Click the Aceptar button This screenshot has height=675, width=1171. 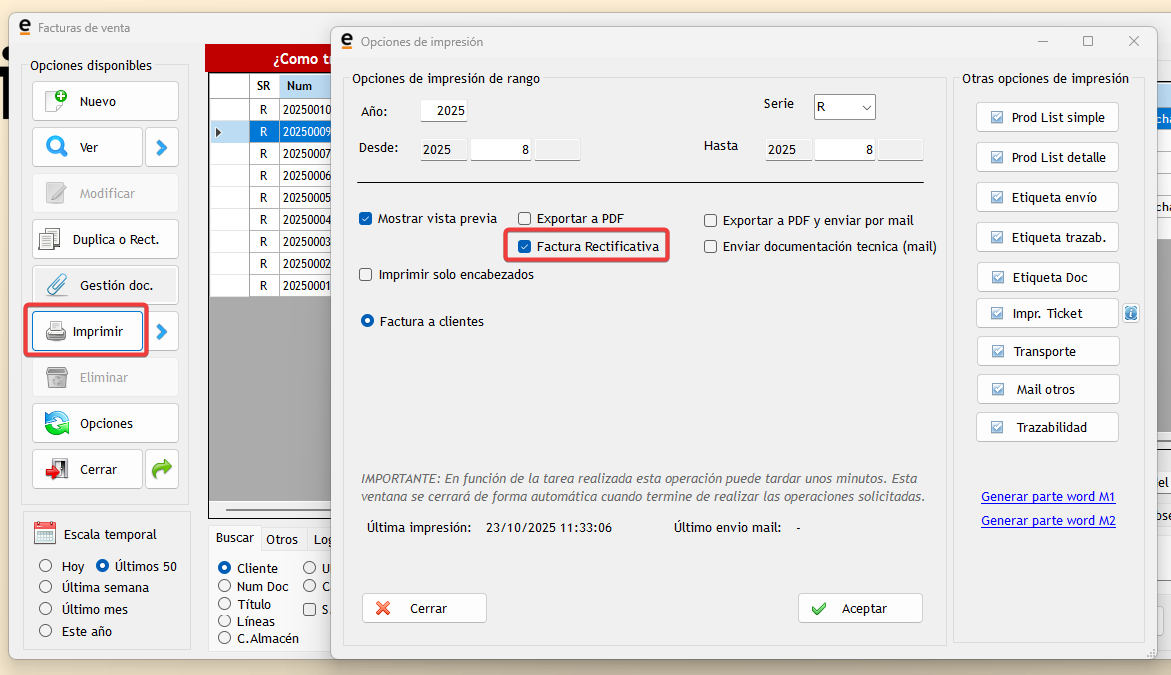pos(860,608)
